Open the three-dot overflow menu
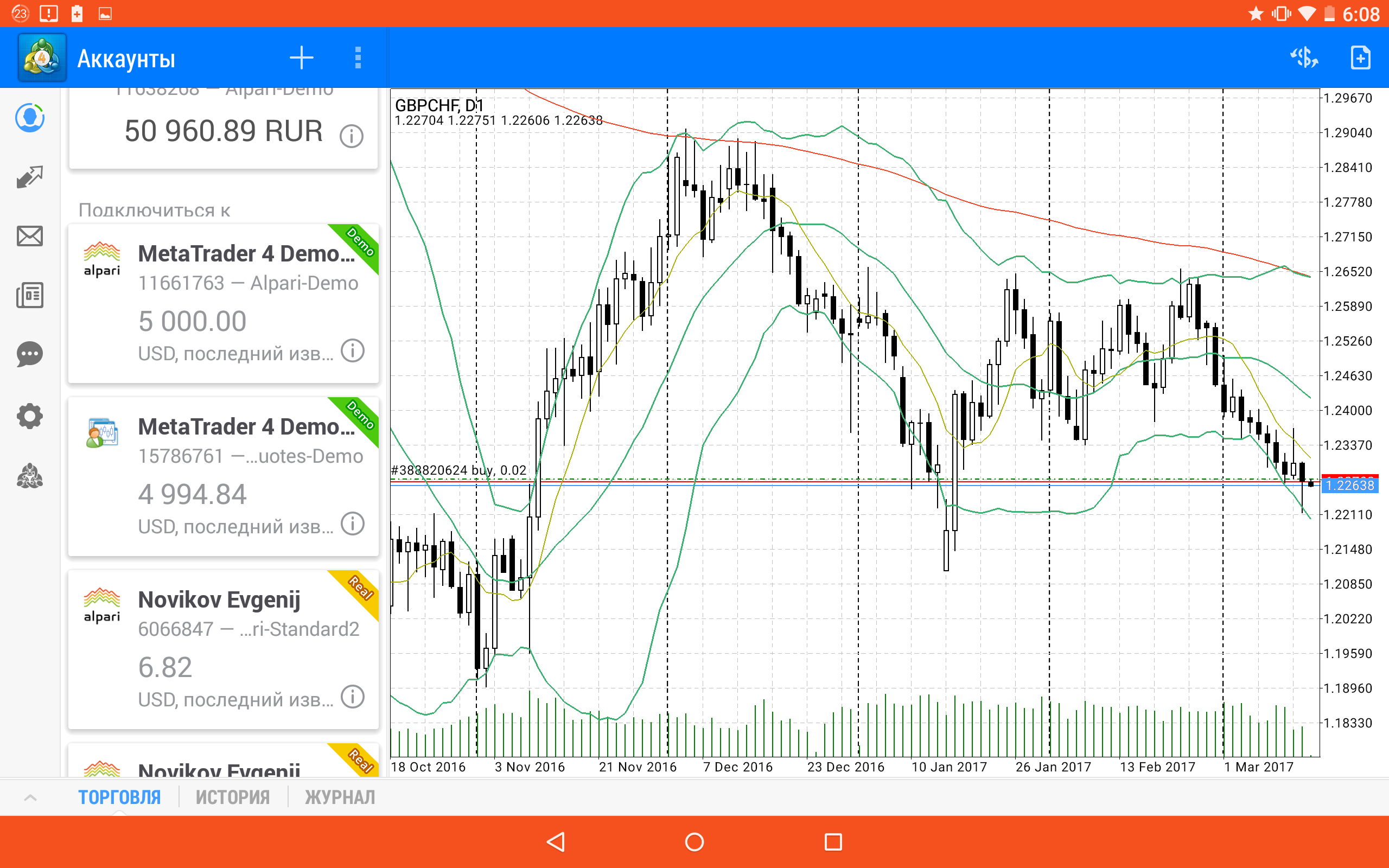Viewport: 1389px width, 868px height. coord(358,58)
